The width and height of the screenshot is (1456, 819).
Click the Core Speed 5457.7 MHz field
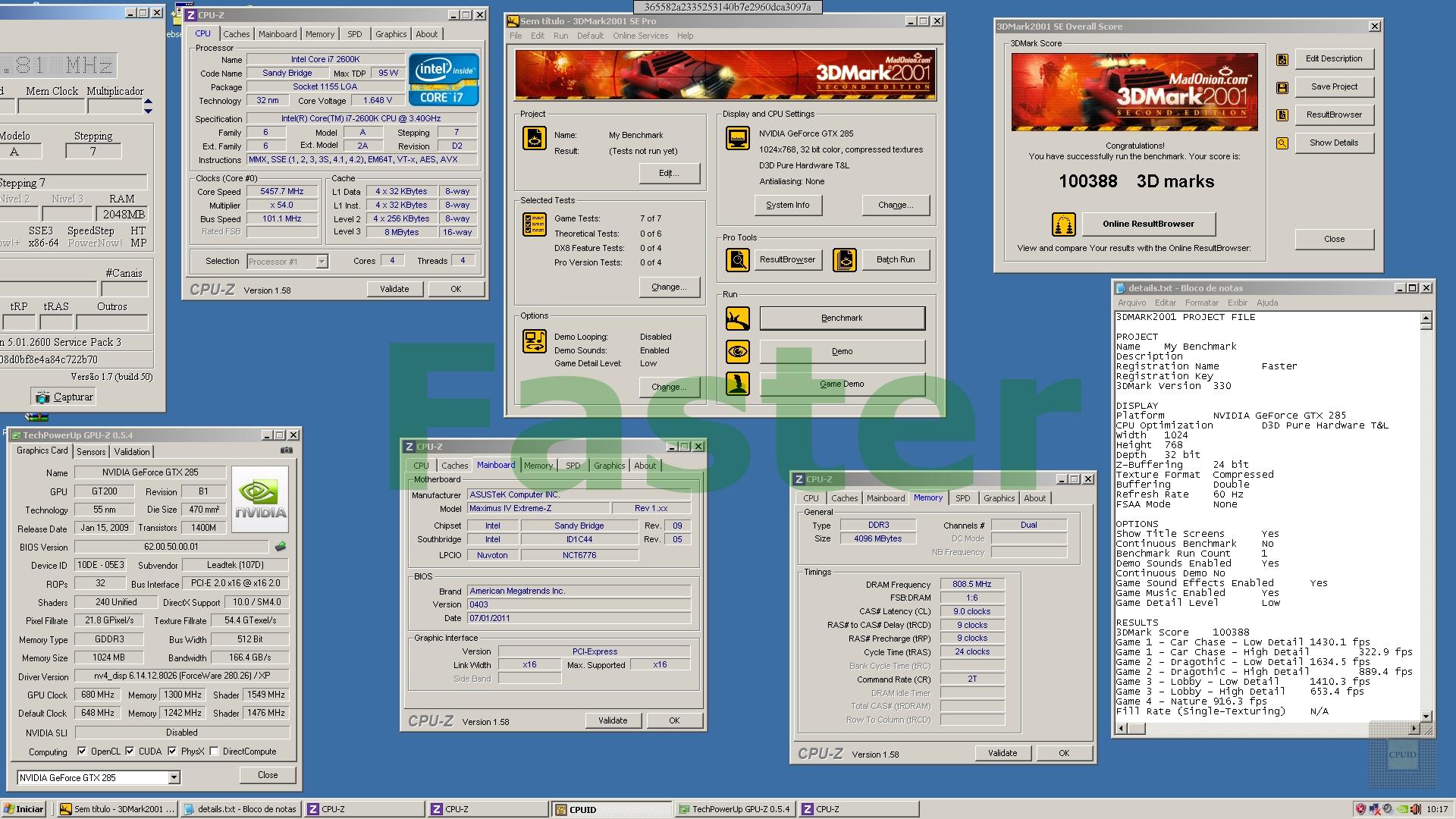click(281, 191)
